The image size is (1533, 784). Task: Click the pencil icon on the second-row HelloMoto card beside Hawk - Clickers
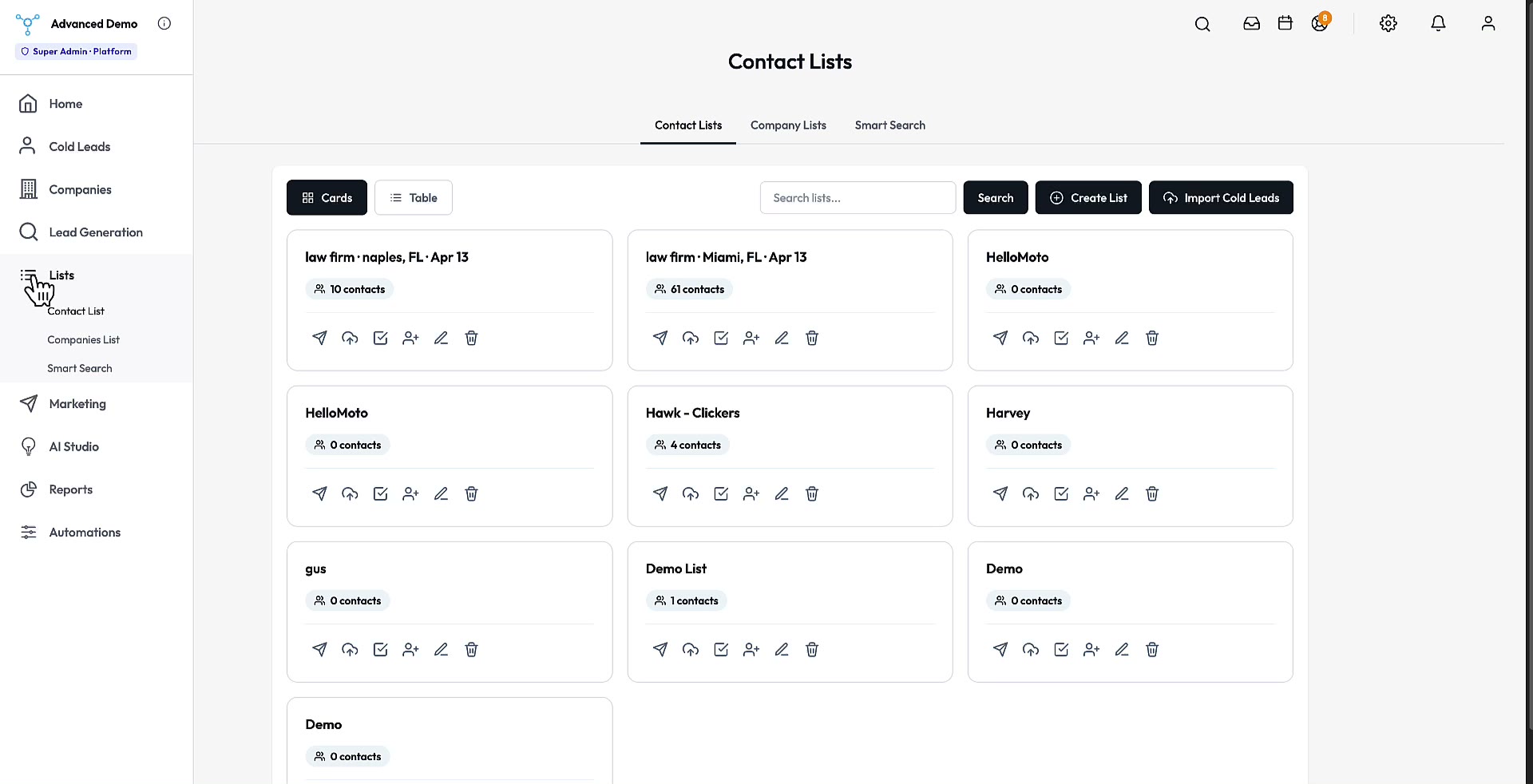441,493
